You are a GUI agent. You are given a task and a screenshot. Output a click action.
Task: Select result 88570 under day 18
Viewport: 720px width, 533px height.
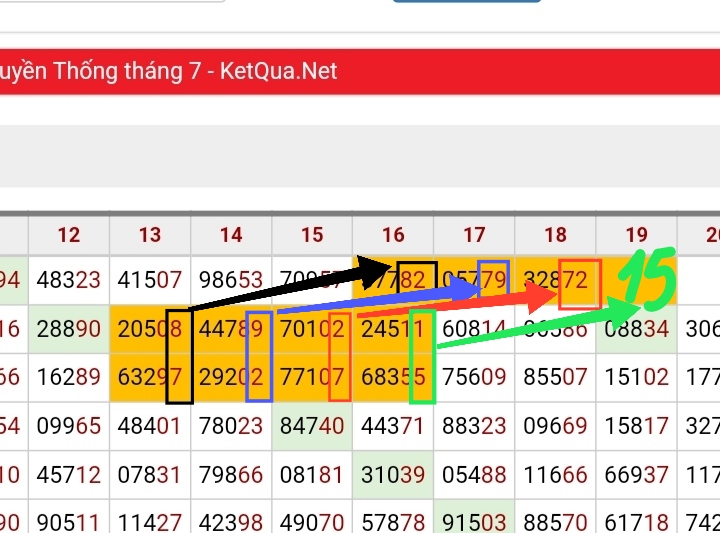tap(556, 522)
